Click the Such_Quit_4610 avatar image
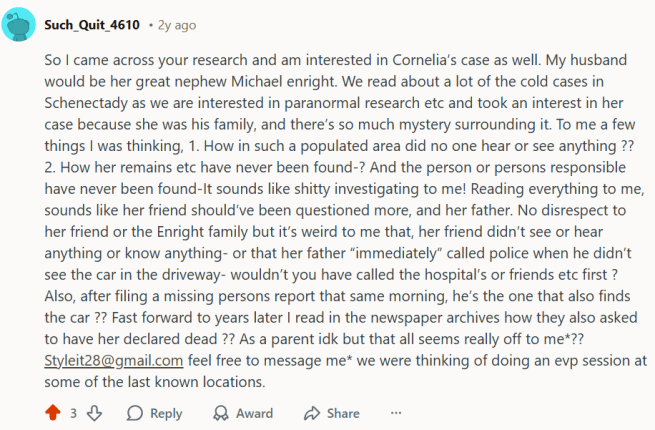Viewport: 655px width, 430px height. (20, 24)
